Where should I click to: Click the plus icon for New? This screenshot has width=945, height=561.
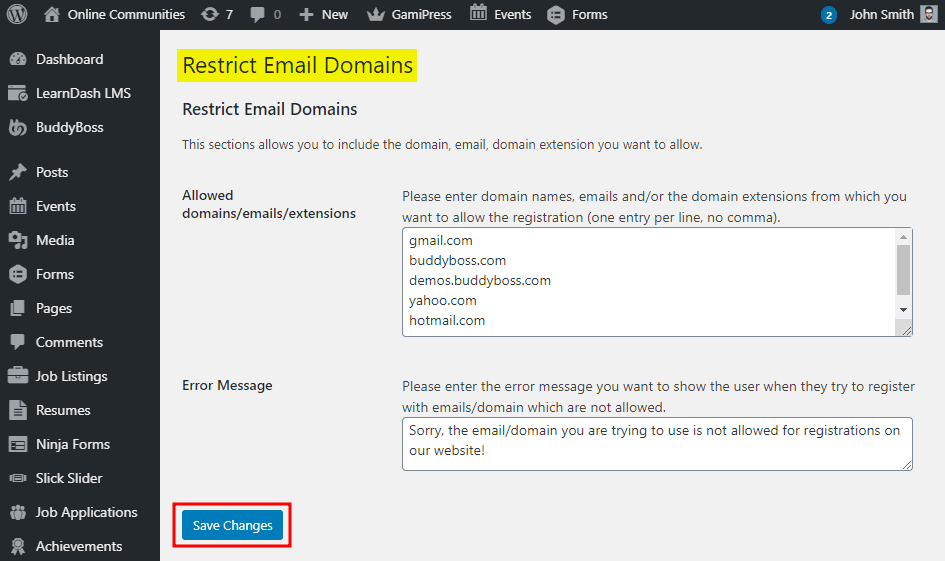(306, 14)
